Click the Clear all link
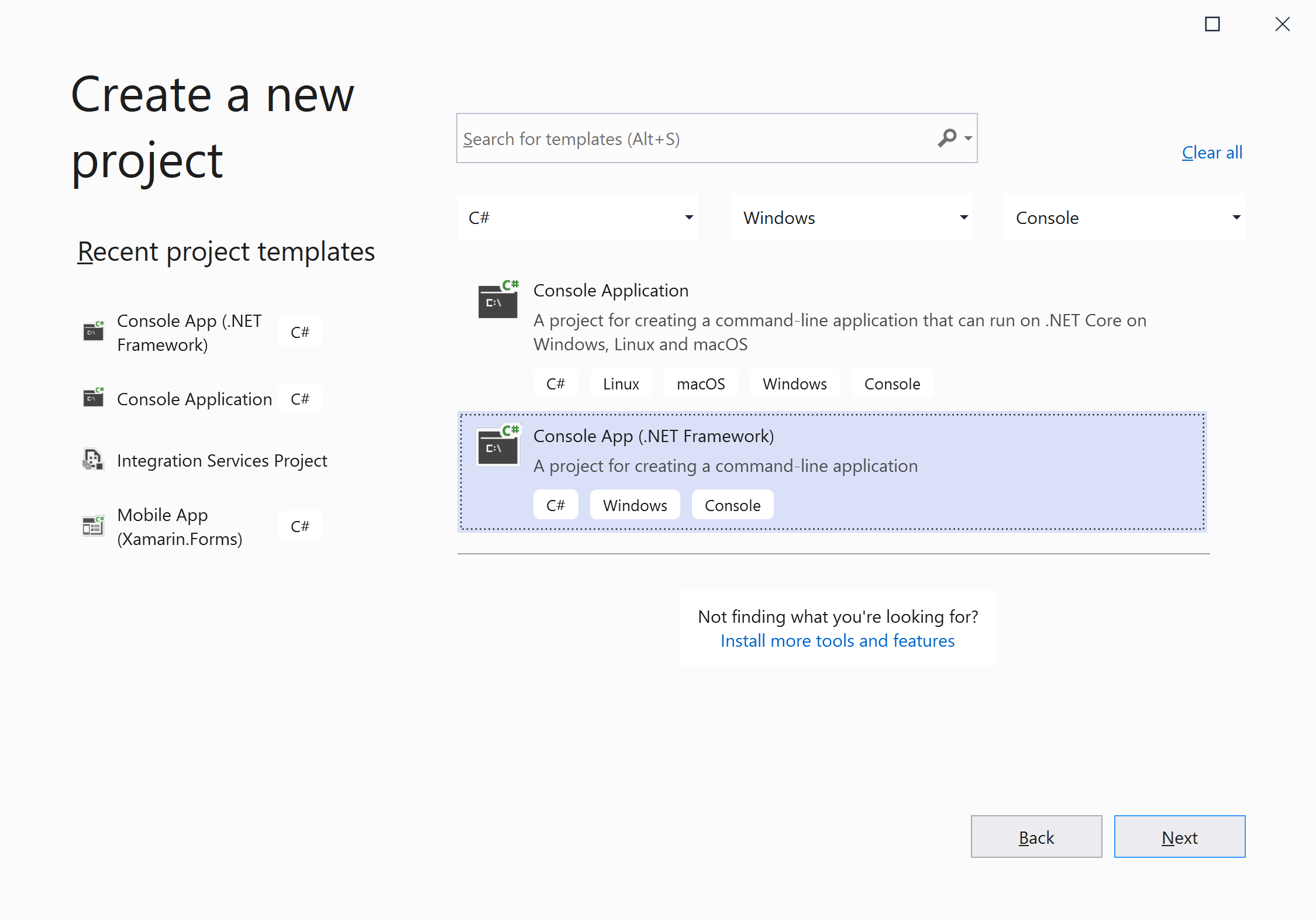The height and width of the screenshot is (921, 1316). pos(1212,153)
